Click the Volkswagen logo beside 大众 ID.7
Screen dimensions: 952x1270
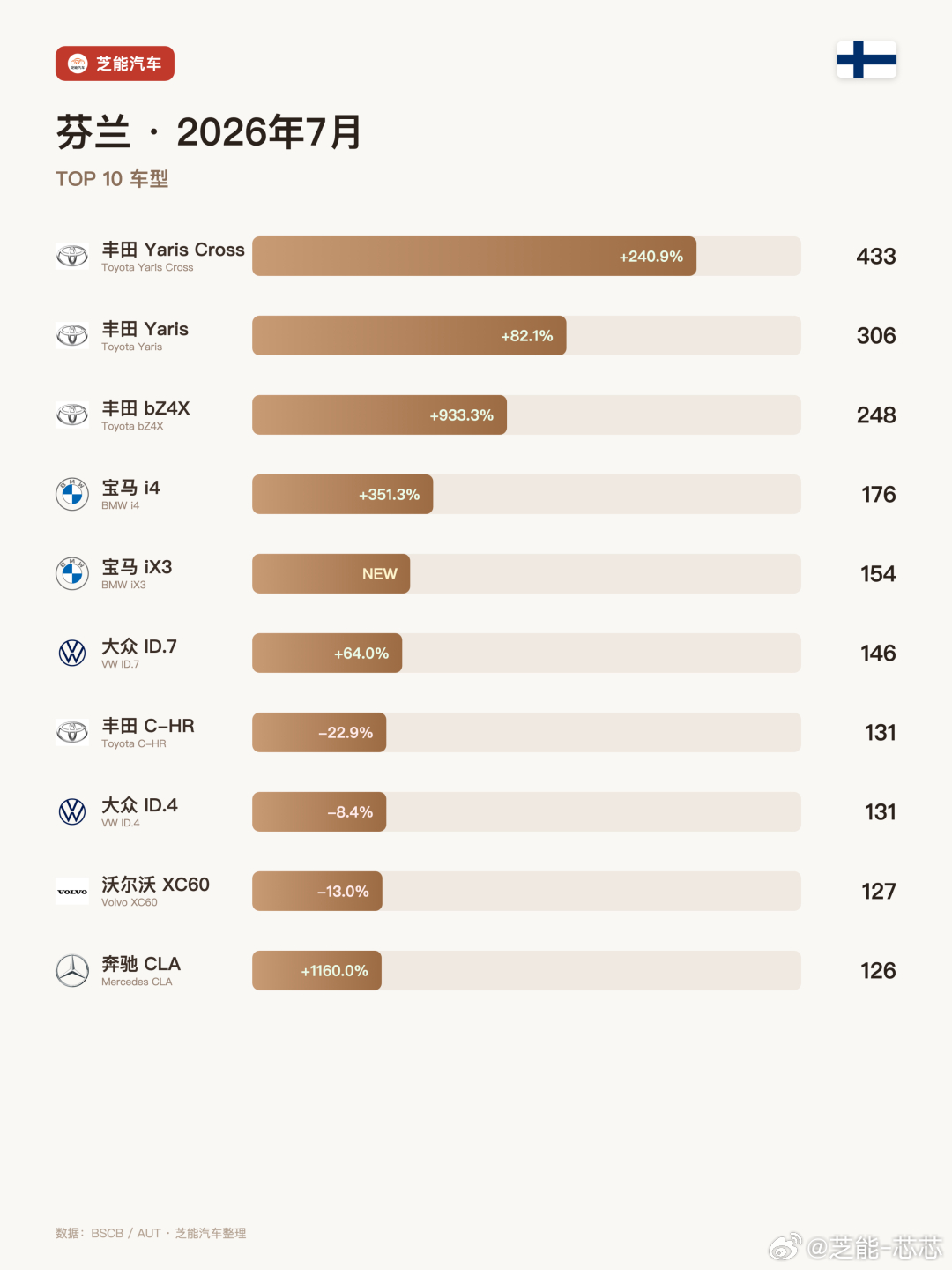tap(72, 653)
